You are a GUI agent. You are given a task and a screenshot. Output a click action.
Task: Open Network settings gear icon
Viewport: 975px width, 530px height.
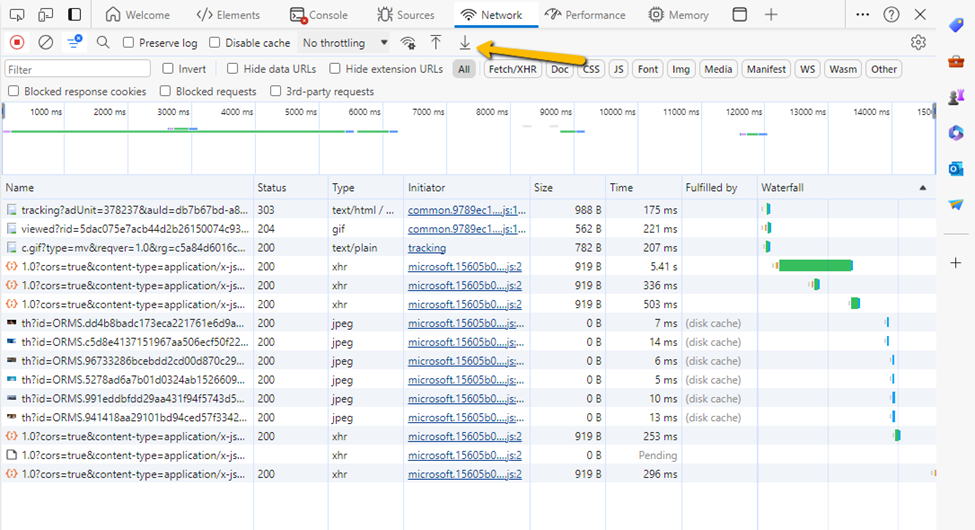(918, 43)
